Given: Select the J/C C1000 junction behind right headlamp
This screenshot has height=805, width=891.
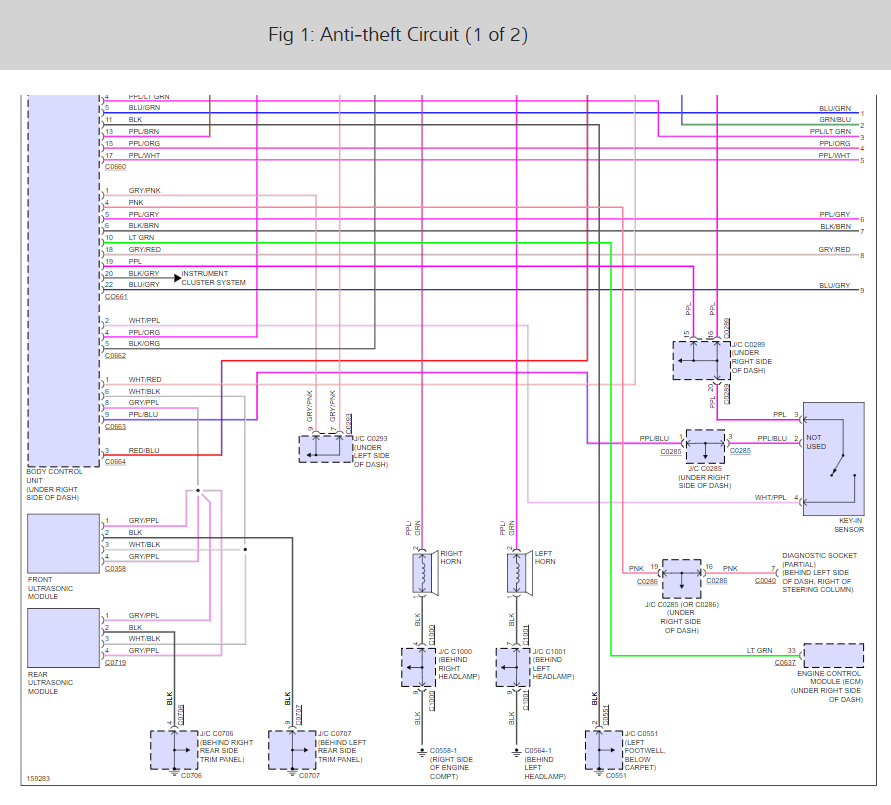Looking at the screenshot, I should (x=419, y=668).
